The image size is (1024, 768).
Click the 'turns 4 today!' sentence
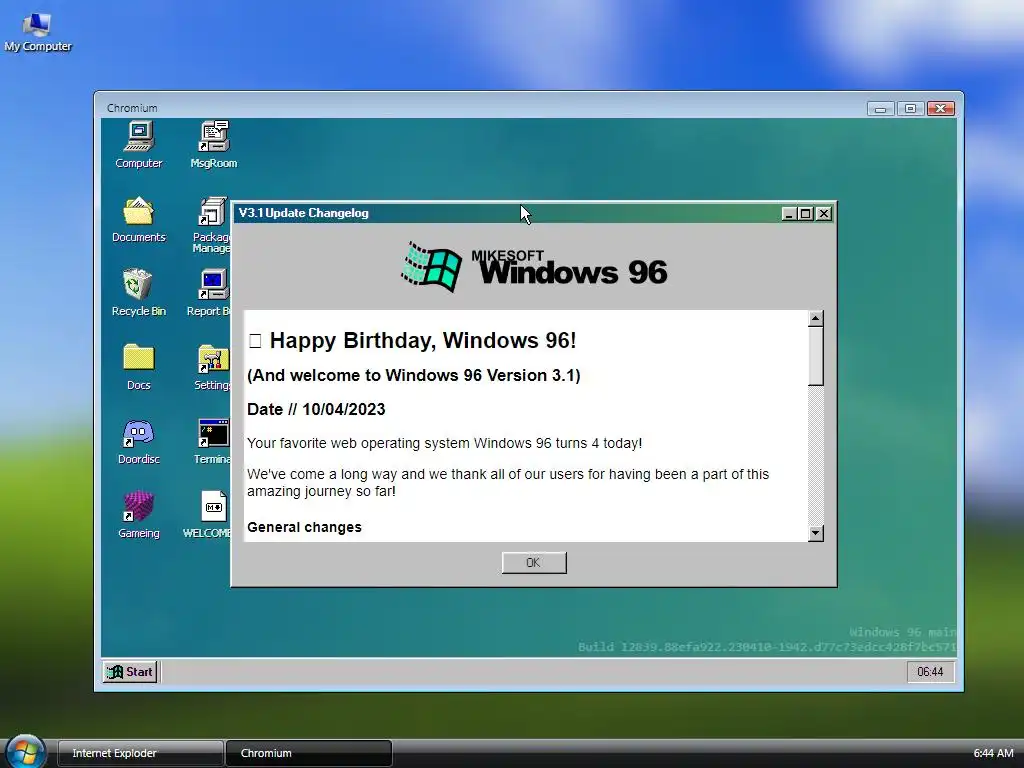(x=444, y=443)
